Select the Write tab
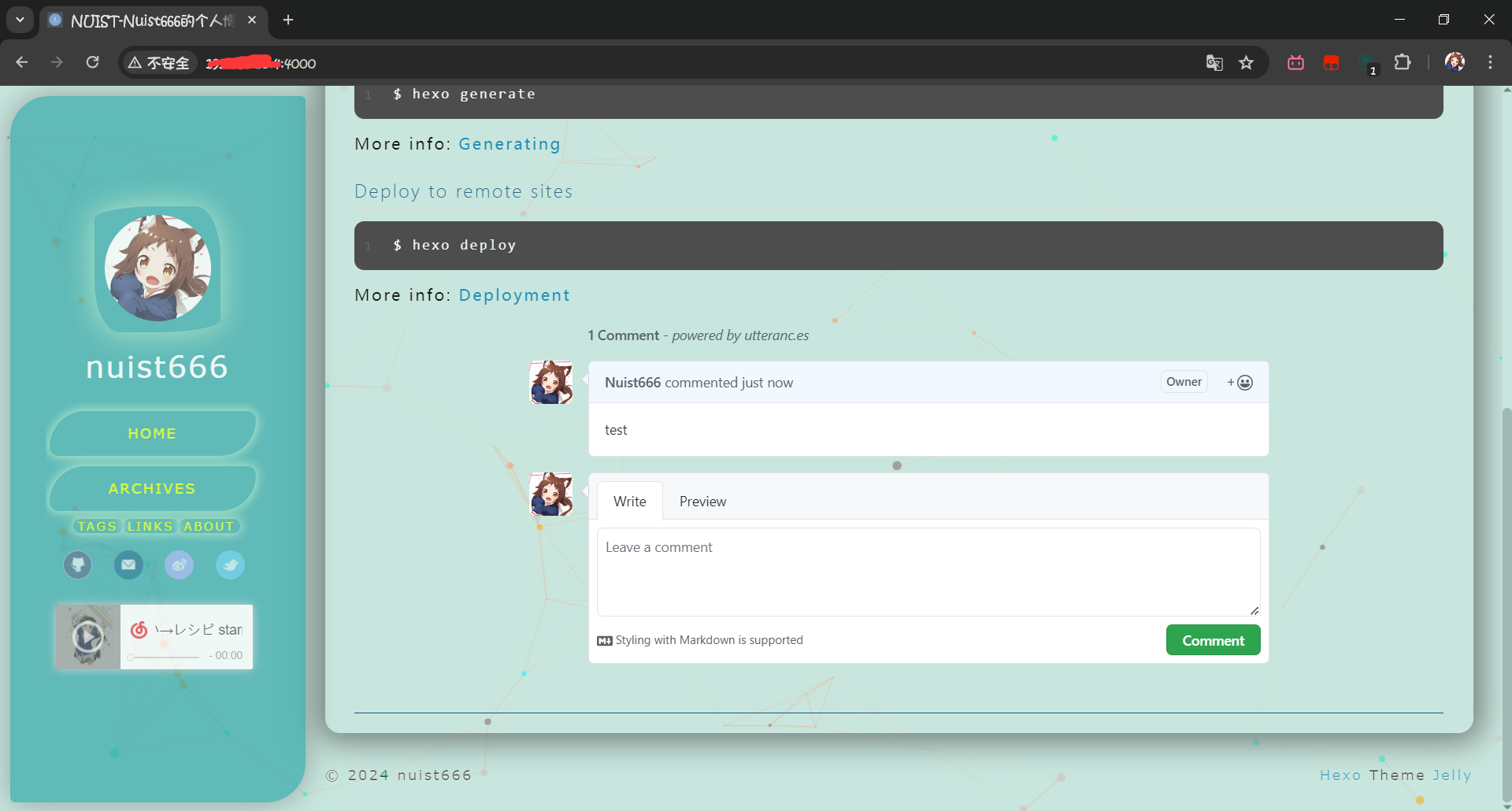 (x=629, y=502)
